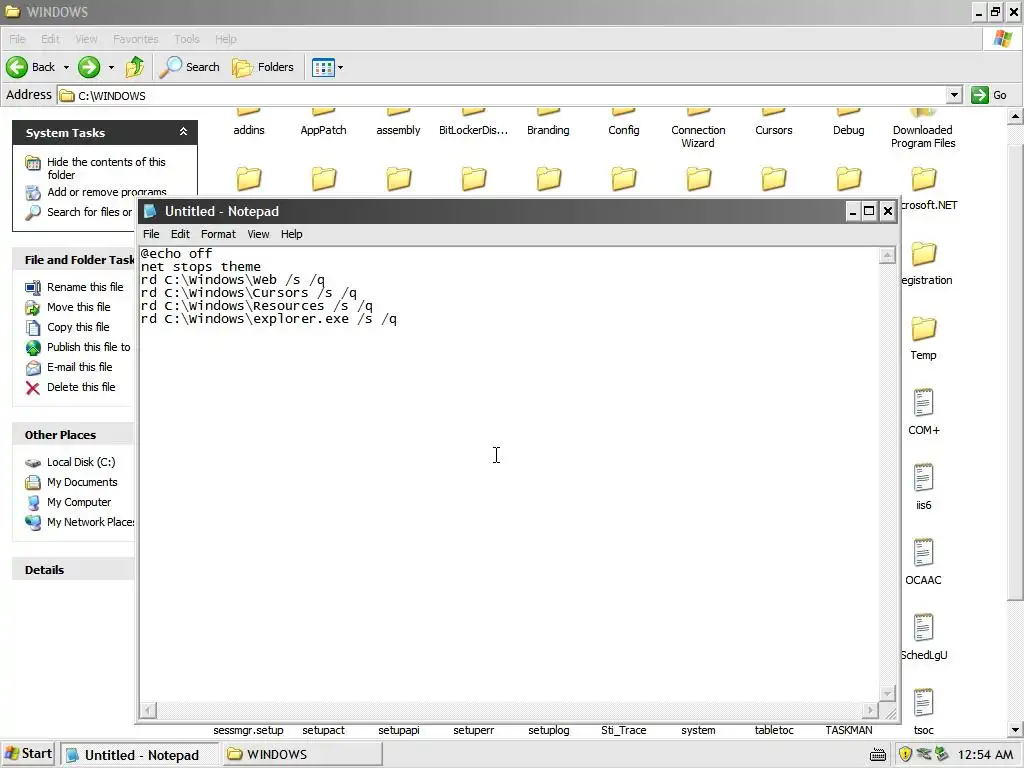Click the on-screen keyboard tray icon
Screen dimensions: 1024x768
tap(878, 755)
